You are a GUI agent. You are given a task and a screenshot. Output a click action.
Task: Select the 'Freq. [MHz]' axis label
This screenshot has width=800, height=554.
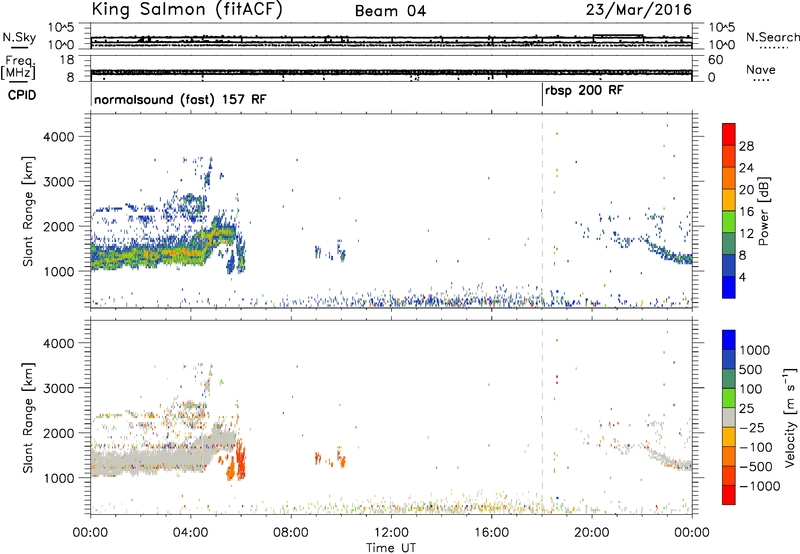tap(18, 67)
